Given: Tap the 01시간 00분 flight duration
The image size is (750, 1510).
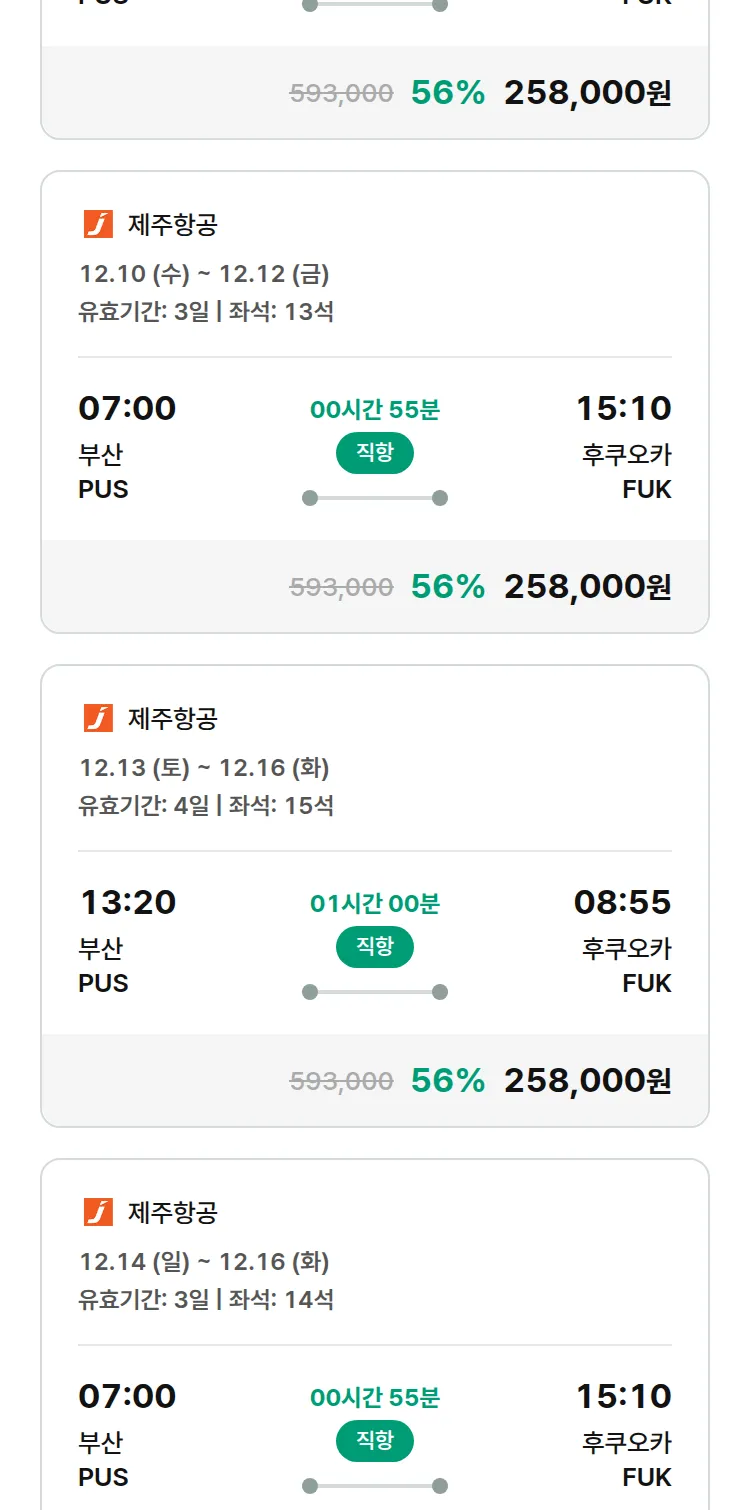Looking at the screenshot, I should (x=375, y=904).
